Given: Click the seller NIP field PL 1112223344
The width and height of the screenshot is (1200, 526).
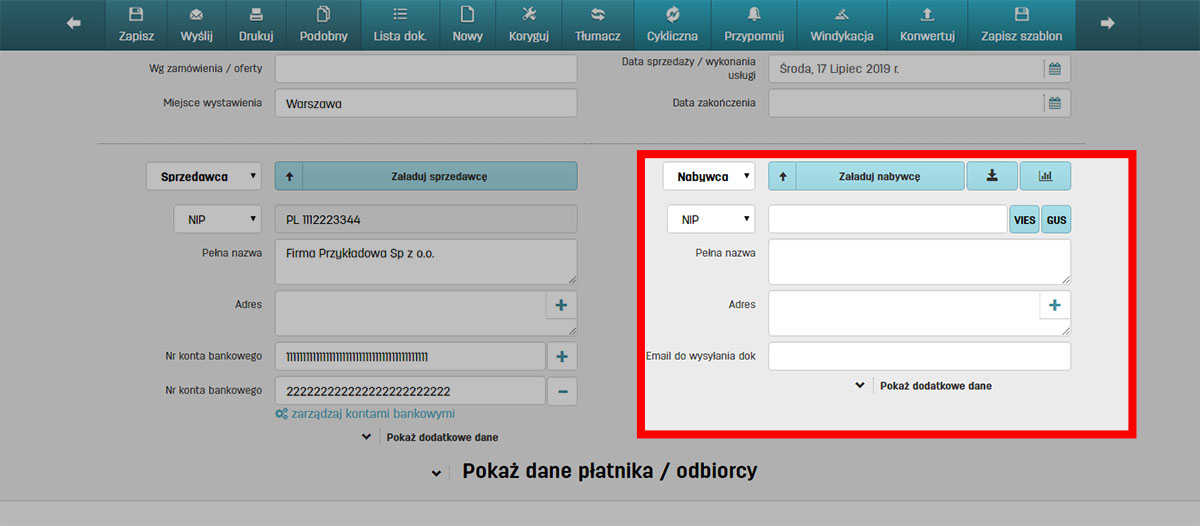Looking at the screenshot, I should tap(426, 219).
